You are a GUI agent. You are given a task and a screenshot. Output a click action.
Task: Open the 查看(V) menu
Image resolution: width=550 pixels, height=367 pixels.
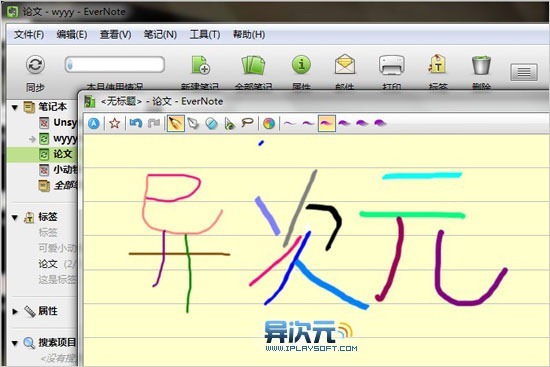point(115,34)
